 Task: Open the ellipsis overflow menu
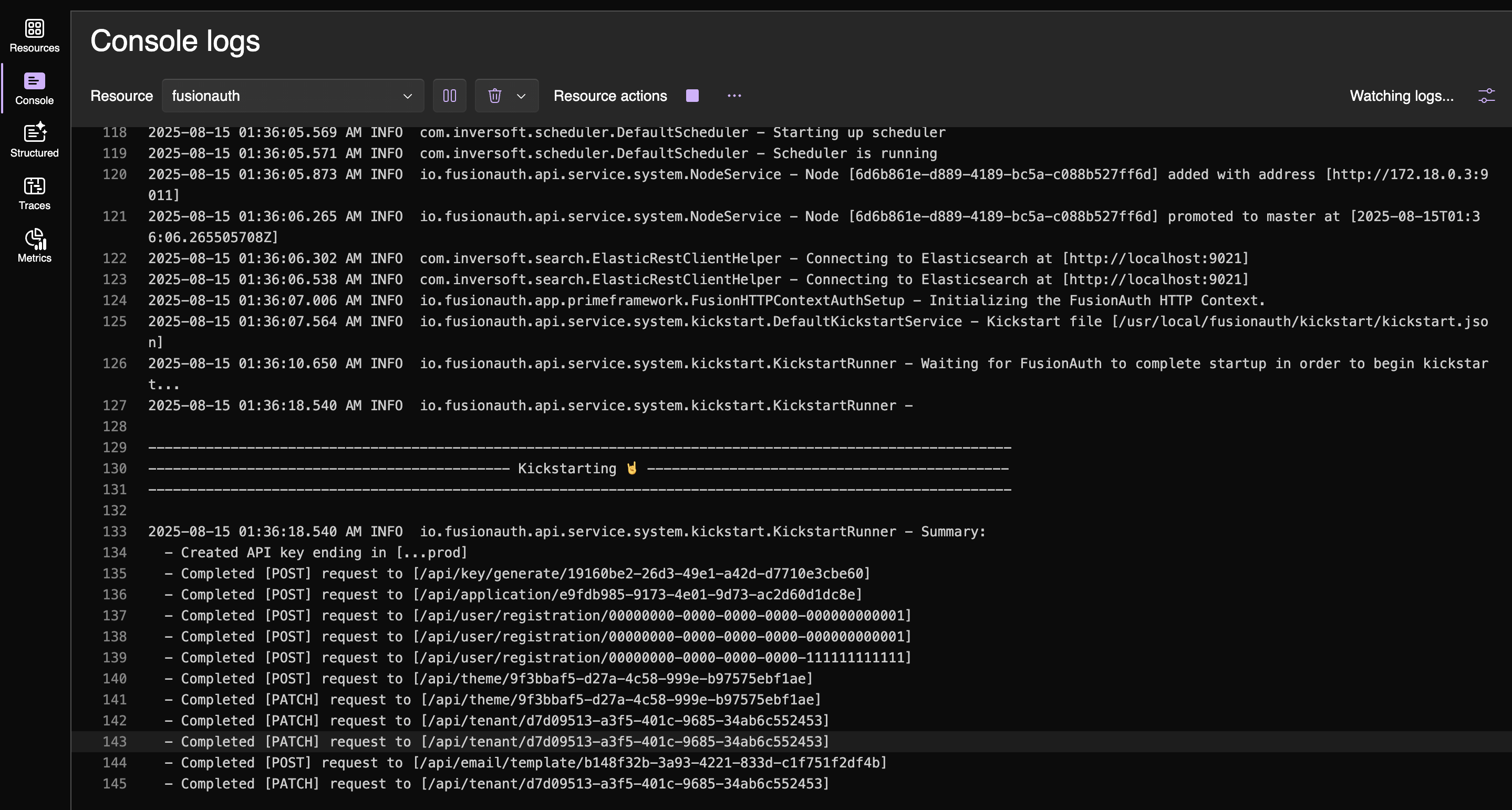(734, 95)
